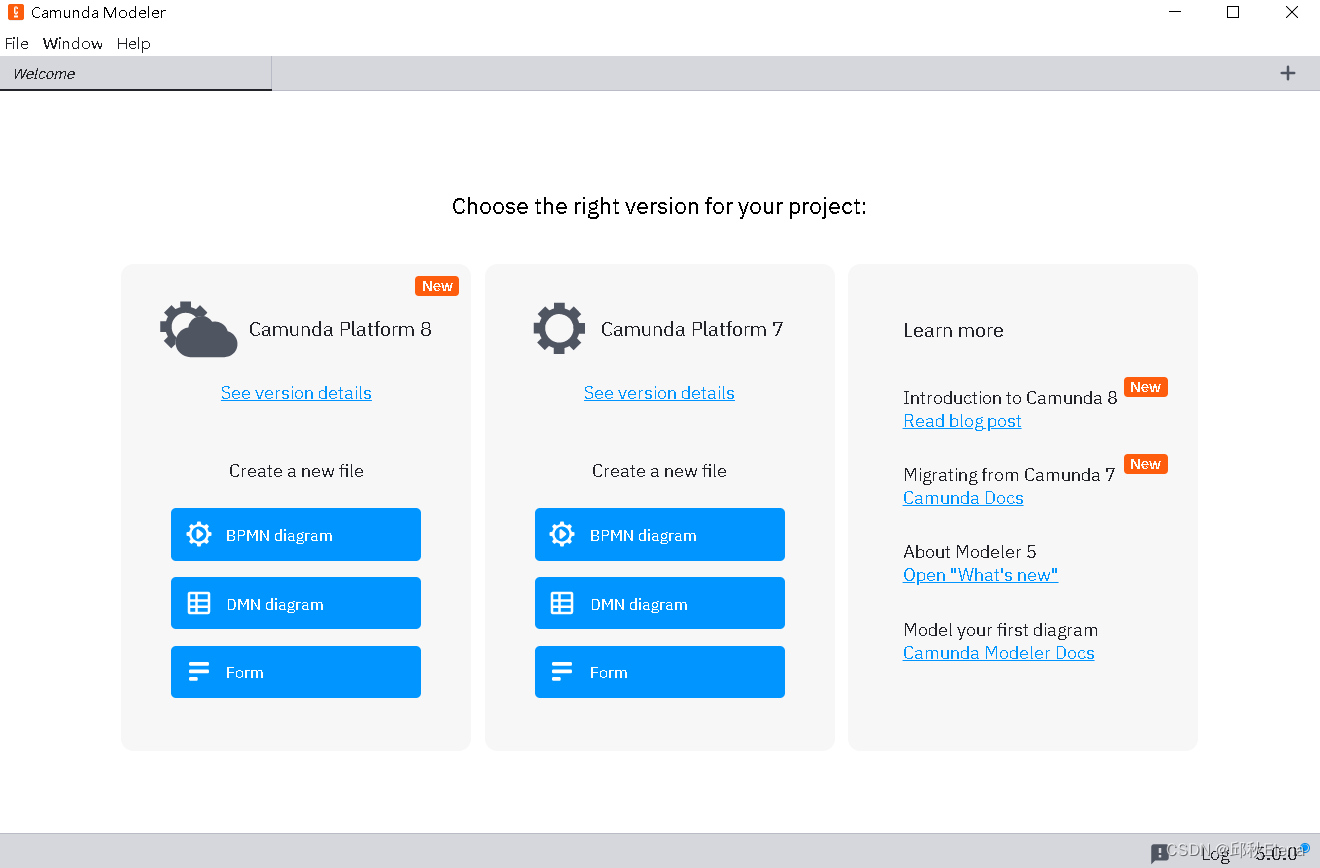Screen dimensions: 1320x868
Task: Open the Help menu
Action: (133, 44)
